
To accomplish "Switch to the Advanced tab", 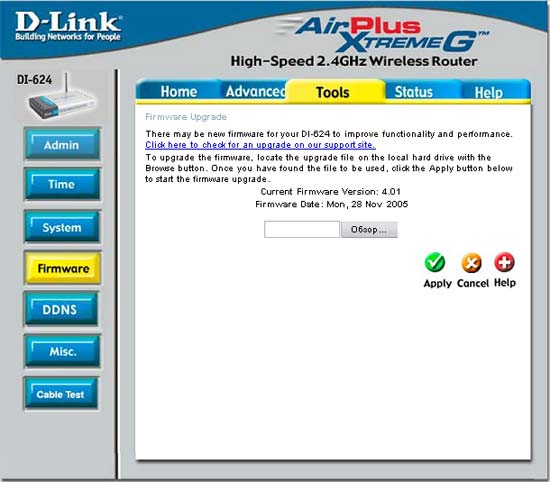I will (x=255, y=91).
